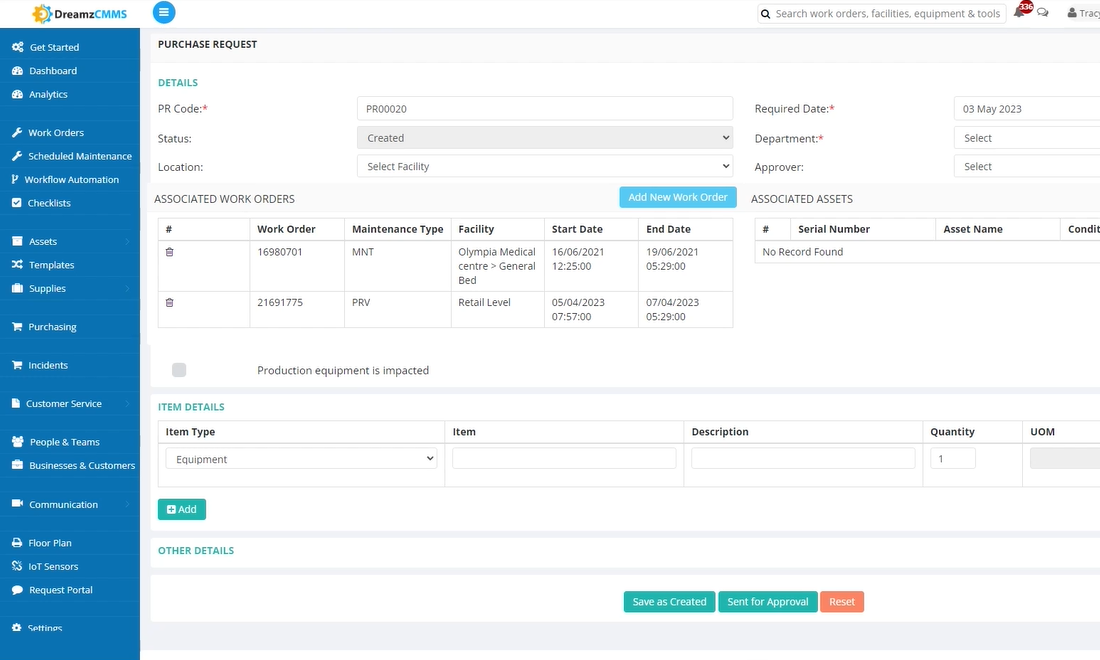1100x660 pixels.
Task: Check the Production equipment is impacted checkbox
Action: tap(178, 369)
